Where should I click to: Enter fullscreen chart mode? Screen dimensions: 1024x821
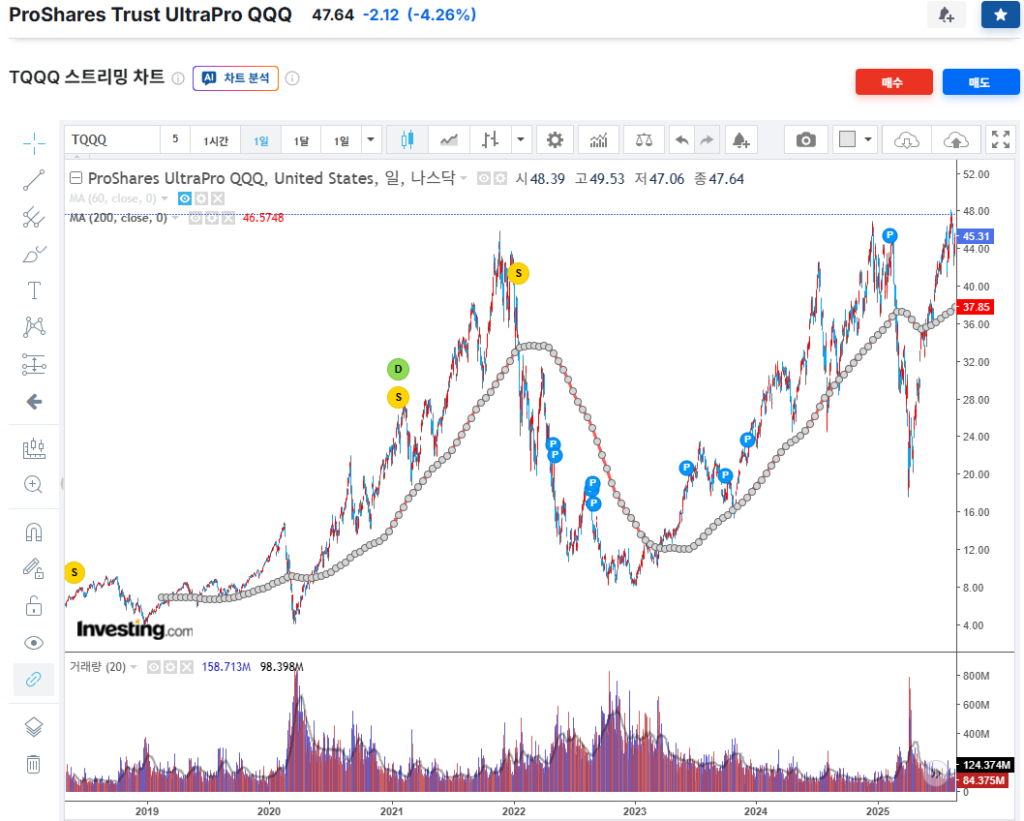[x=999, y=140]
